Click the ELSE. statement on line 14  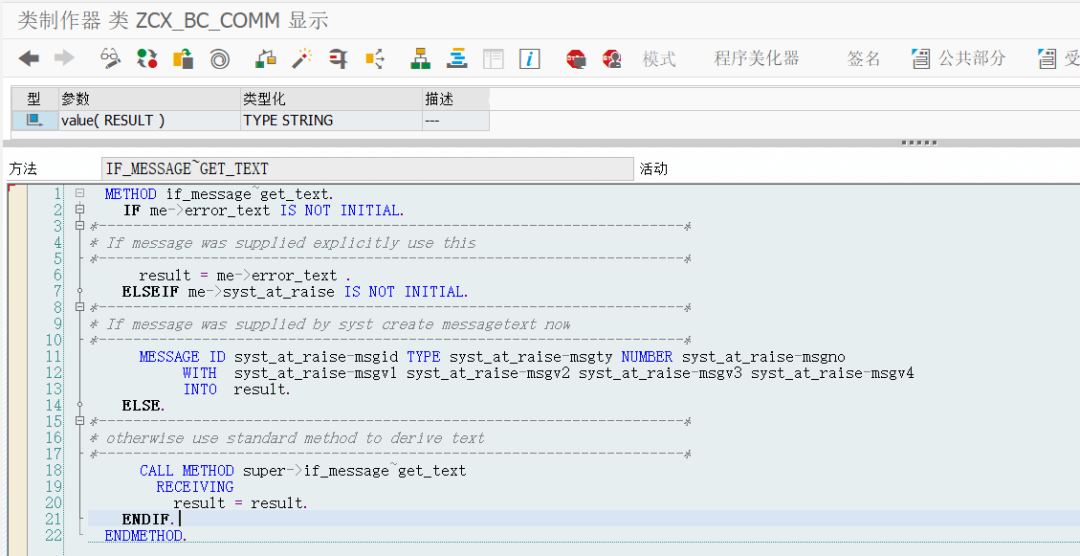[x=143, y=406]
